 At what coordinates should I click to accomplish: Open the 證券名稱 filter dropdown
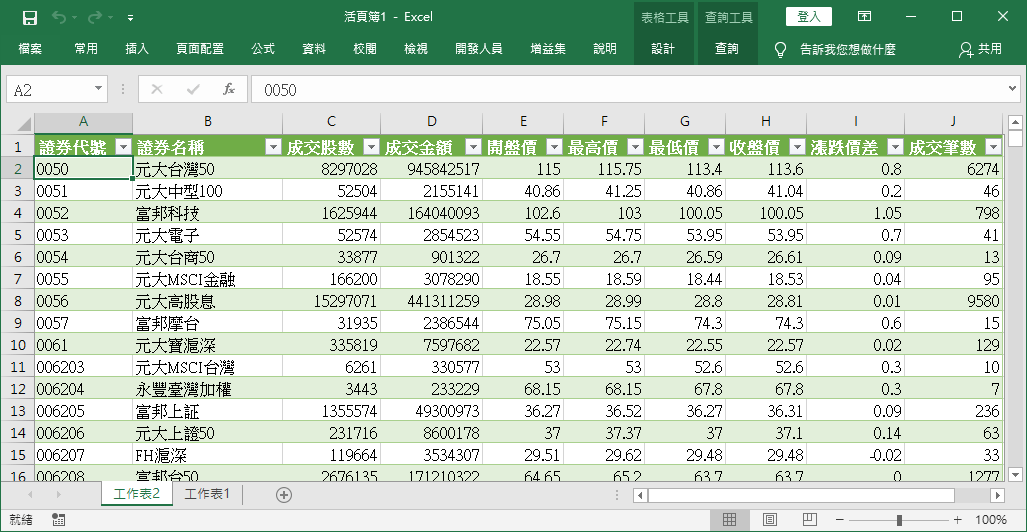[x=273, y=147]
